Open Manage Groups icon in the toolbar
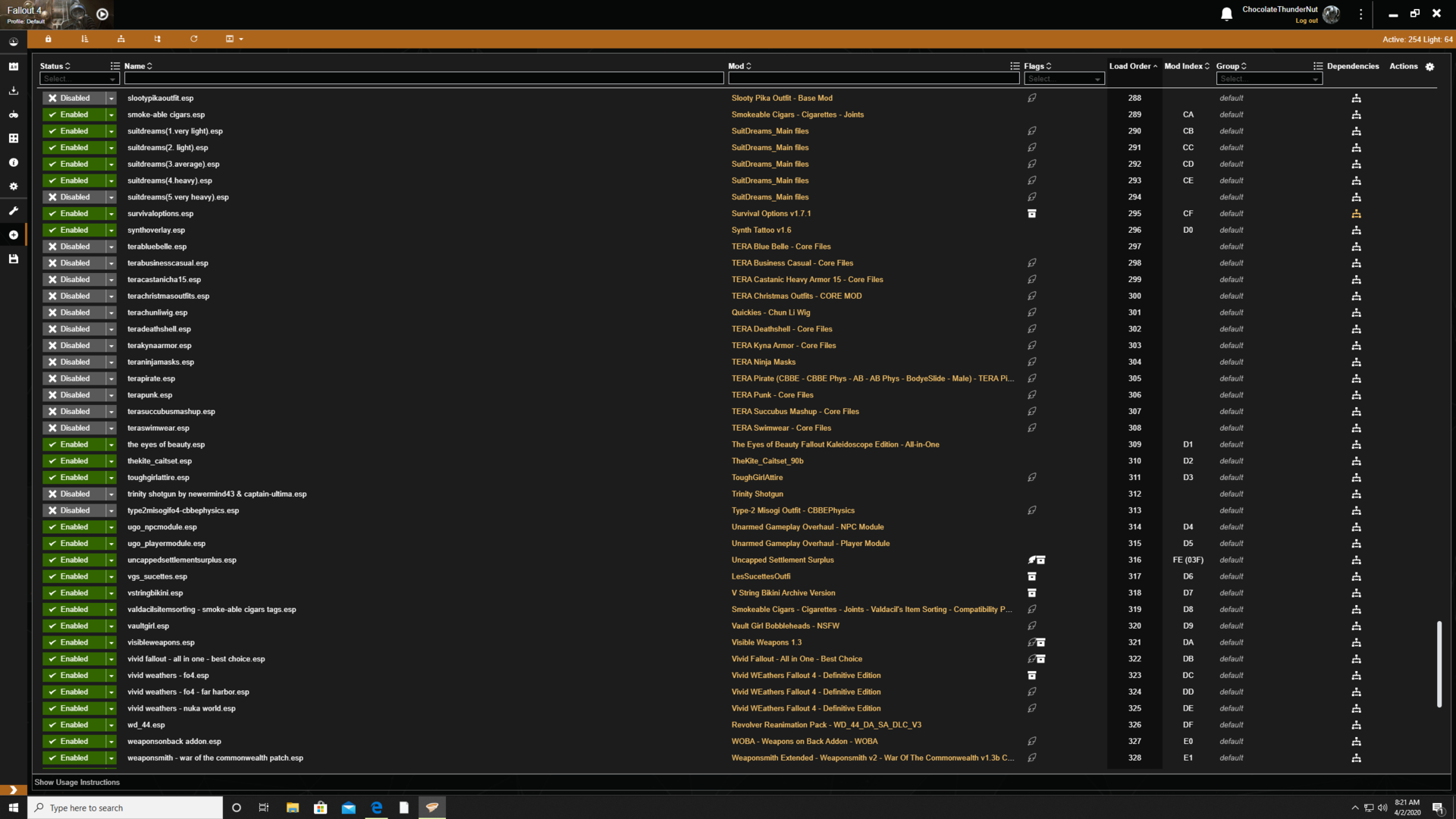Screen dimensions: 1456x819 click(158, 39)
